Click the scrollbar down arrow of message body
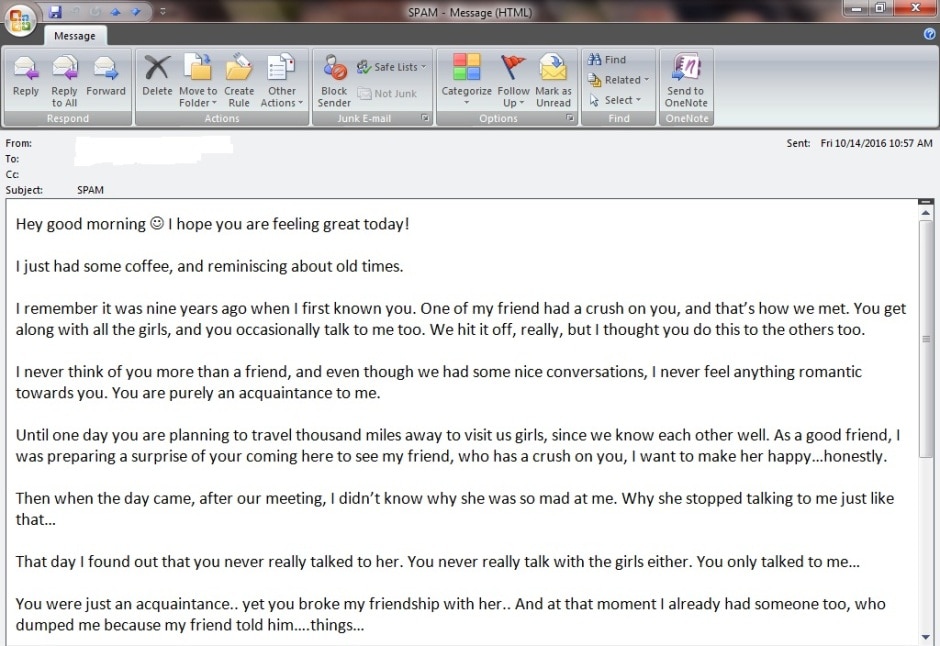This screenshot has width=940, height=646. click(x=926, y=637)
